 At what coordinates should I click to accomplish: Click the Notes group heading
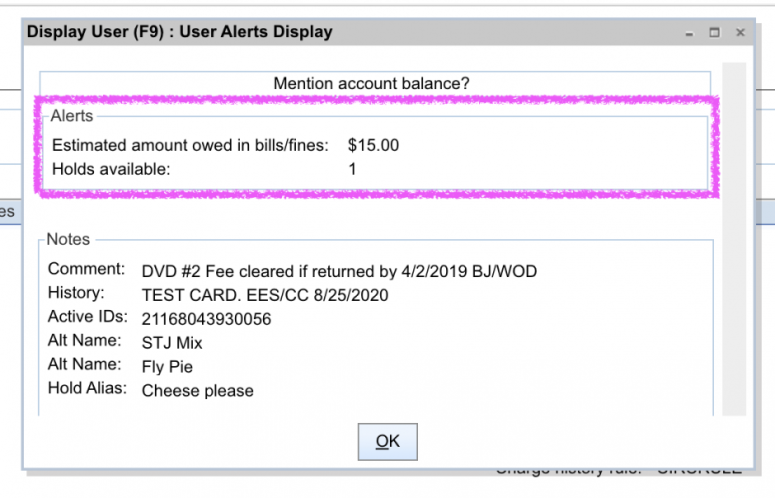[68, 240]
